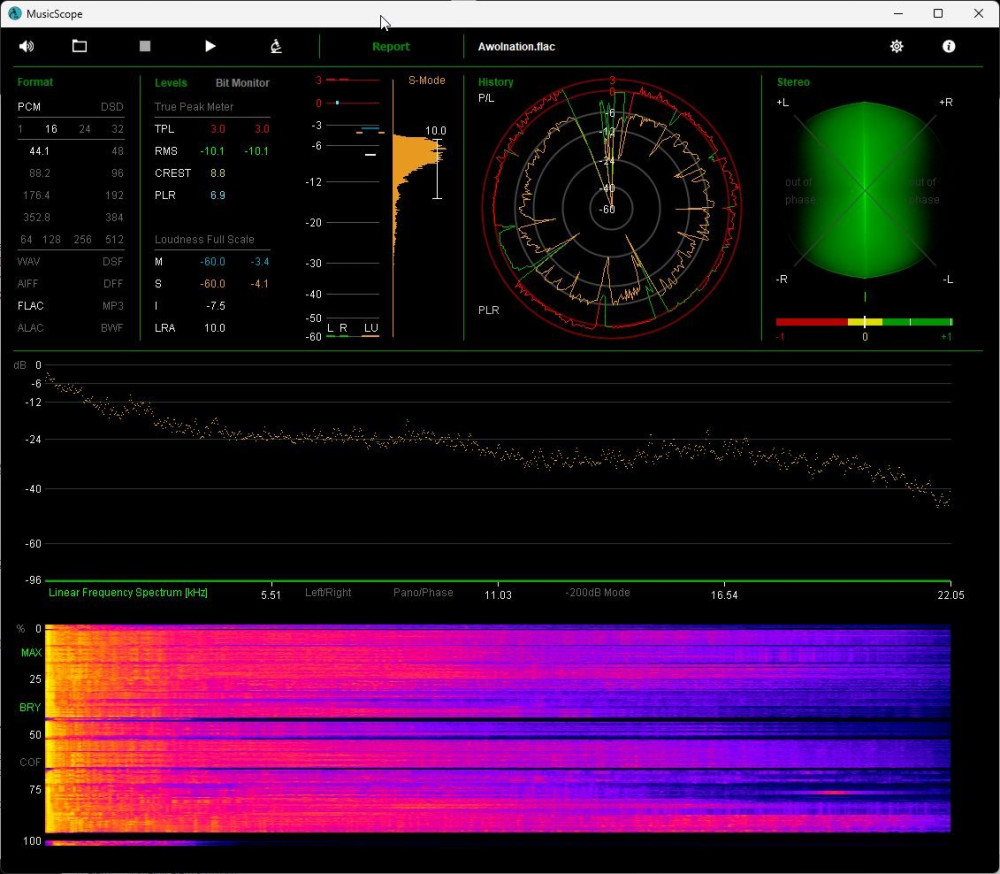Image resolution: width=1000 pixels, height=874 pixels.
Task: Click the RMS row label
Action: 166,151
